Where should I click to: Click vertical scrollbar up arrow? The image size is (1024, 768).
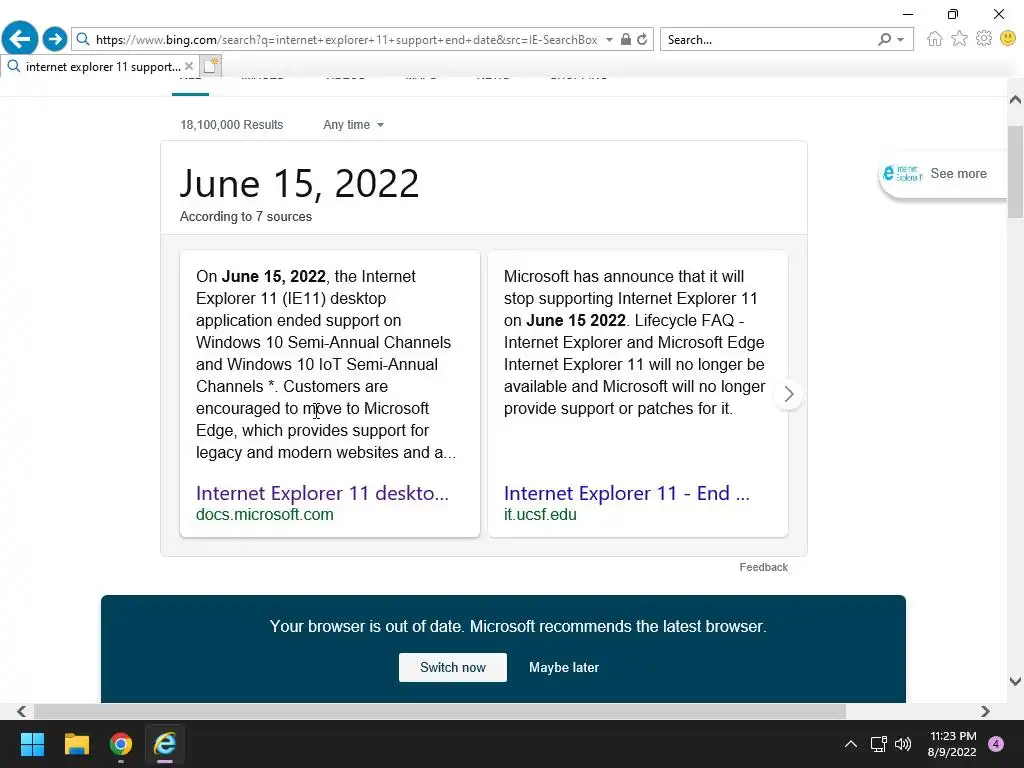pyautogui.click(x=1015, y=100)
